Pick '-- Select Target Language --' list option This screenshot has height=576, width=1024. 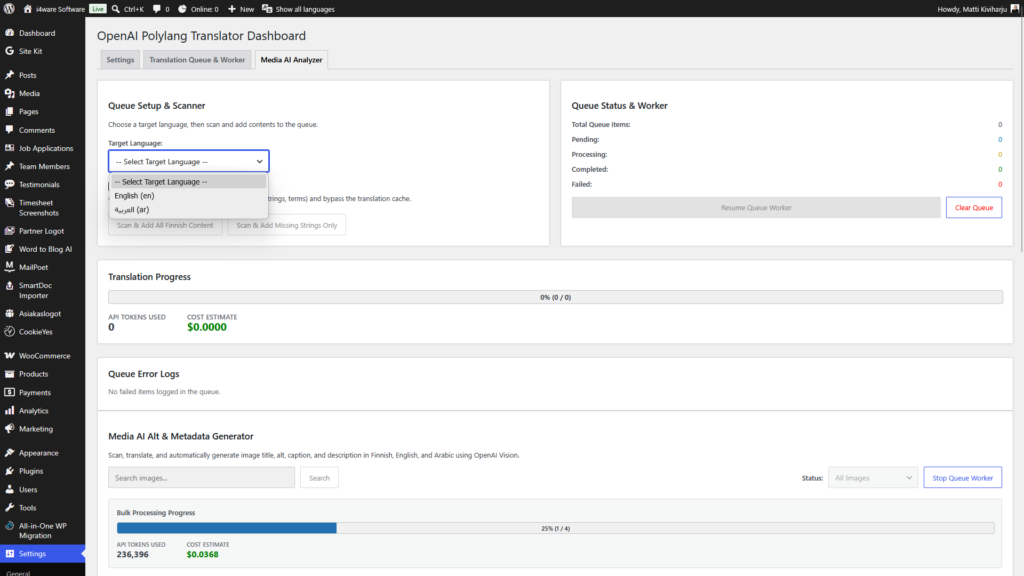point(189,182)
